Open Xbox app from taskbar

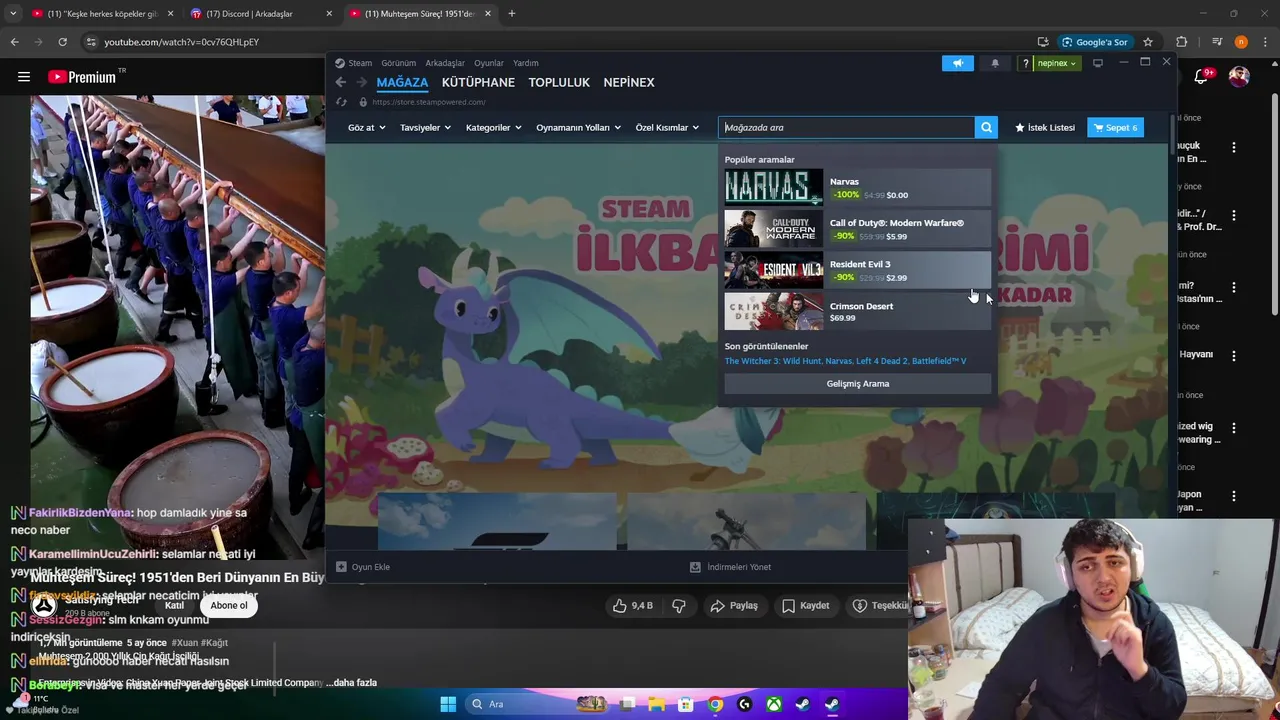click(x=774, y=704)
